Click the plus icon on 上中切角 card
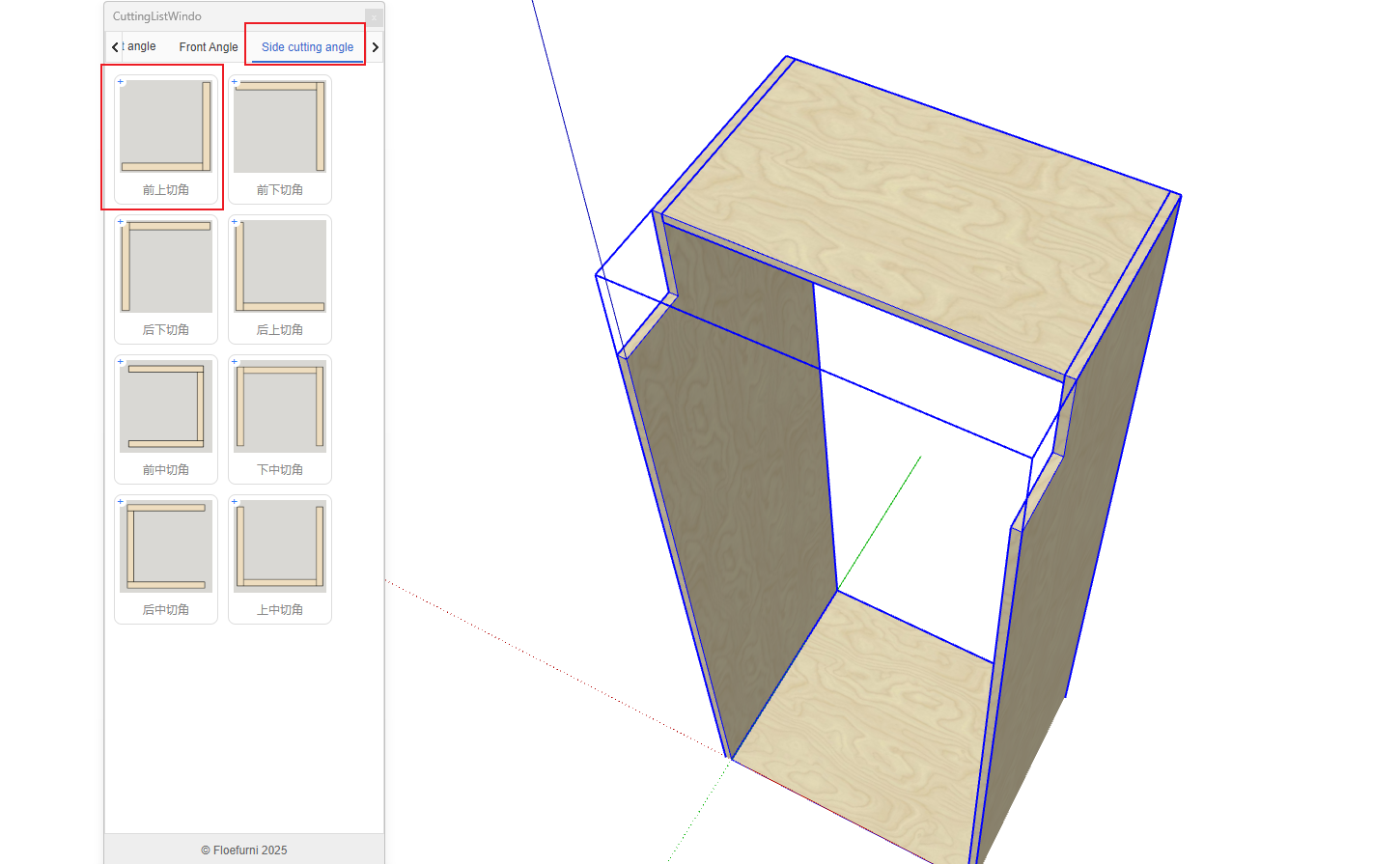1400x864 pixels. point(235,502)
